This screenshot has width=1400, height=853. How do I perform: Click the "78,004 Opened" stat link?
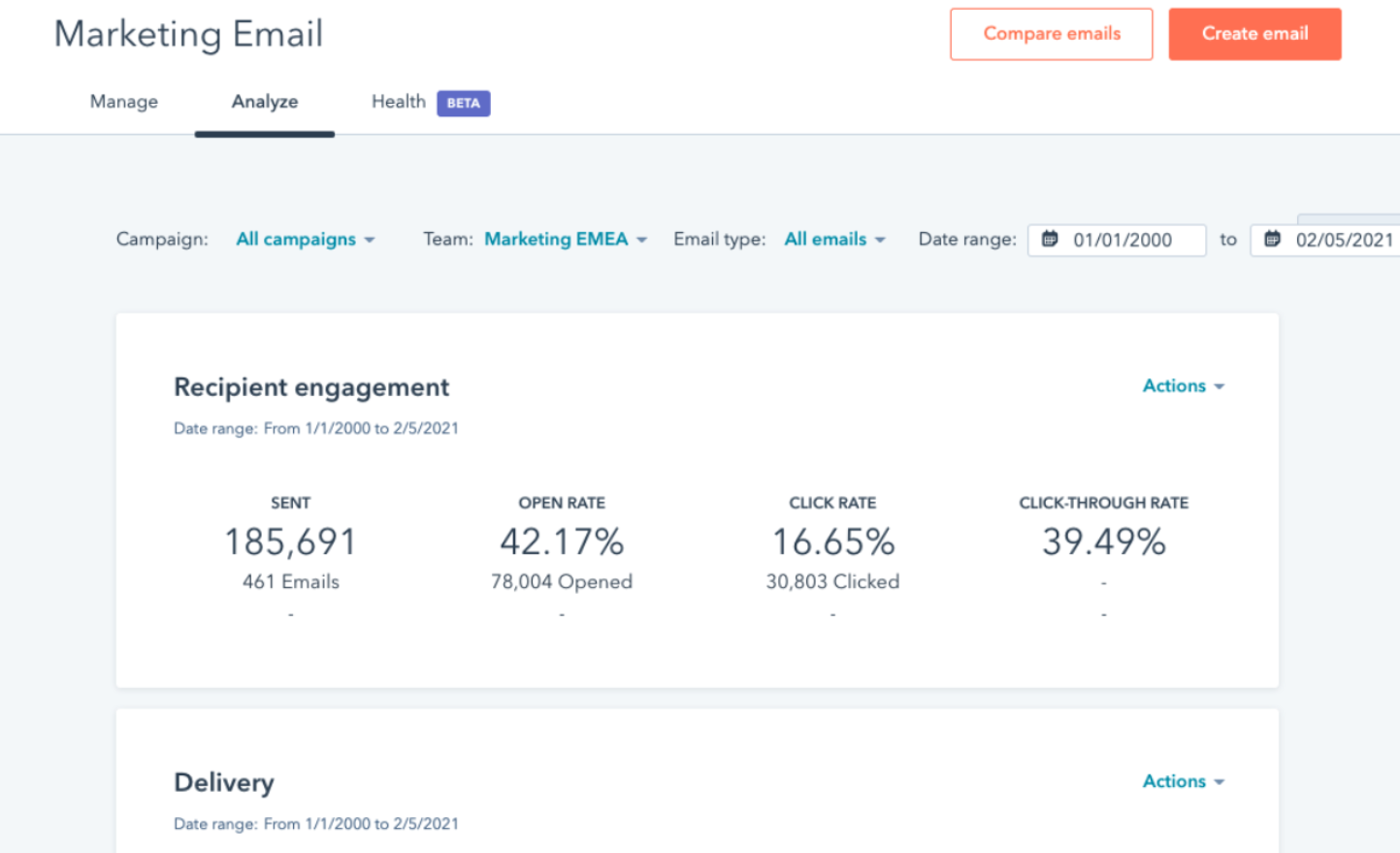561,581
